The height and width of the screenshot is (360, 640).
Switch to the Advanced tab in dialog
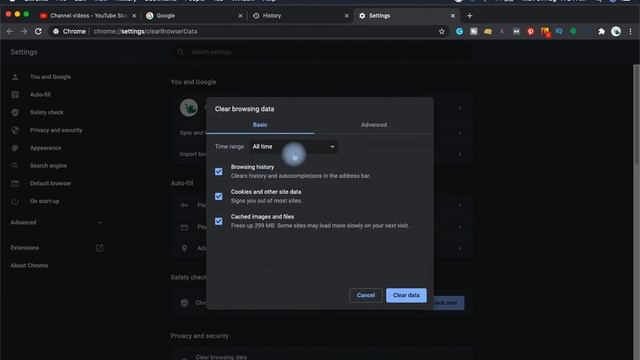point(374,125)
